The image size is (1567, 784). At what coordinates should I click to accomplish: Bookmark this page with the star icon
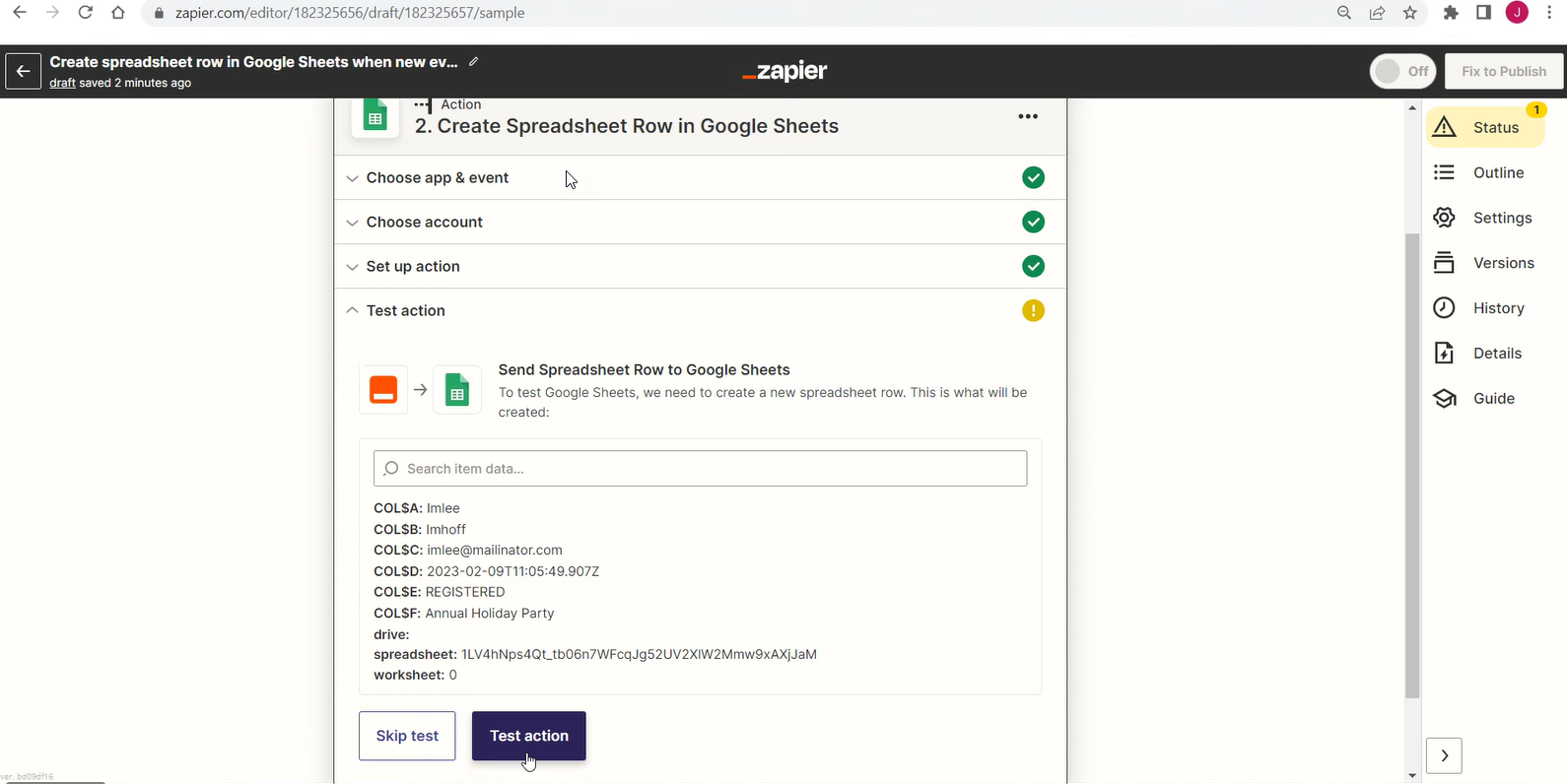[x=1410, y=13]
